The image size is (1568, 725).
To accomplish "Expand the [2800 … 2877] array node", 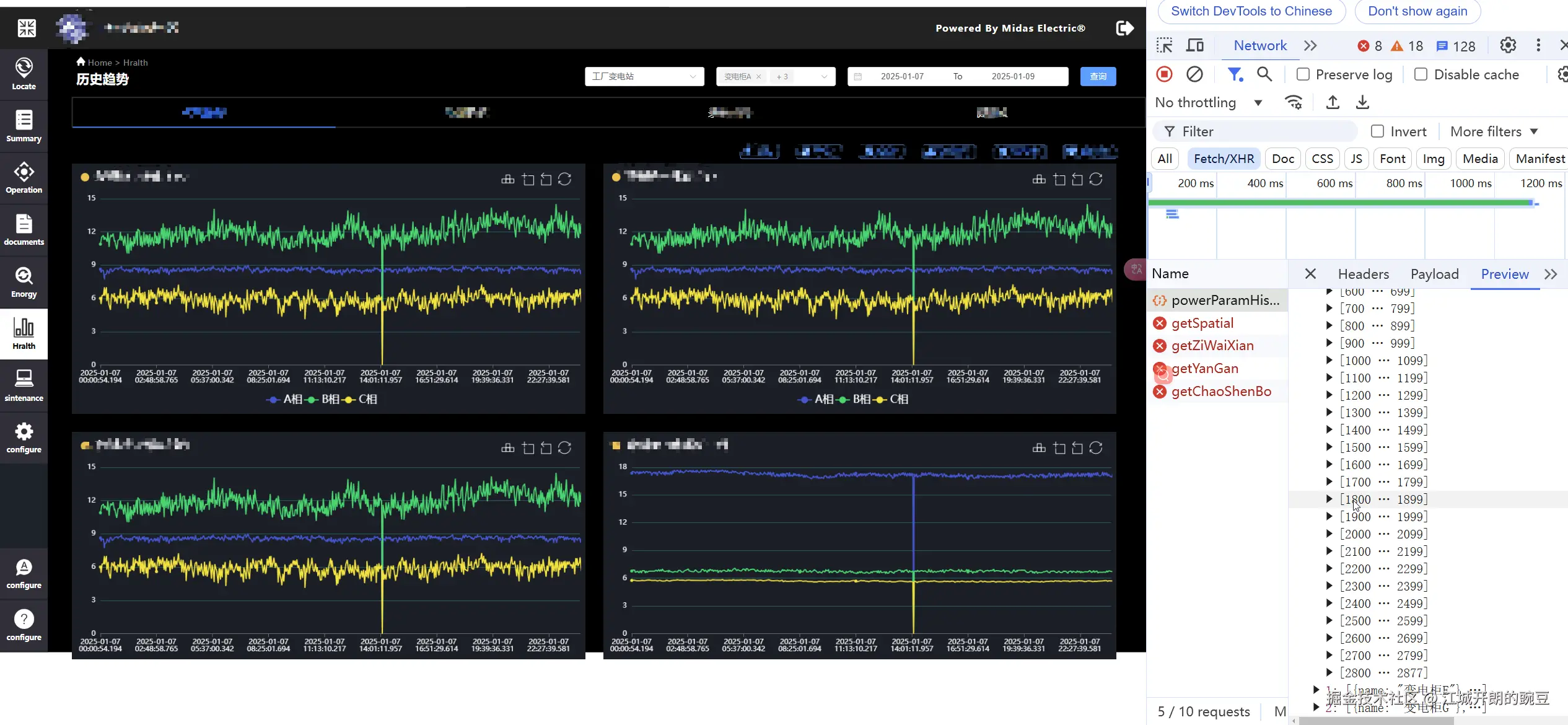I will (x=1329, y=672).
